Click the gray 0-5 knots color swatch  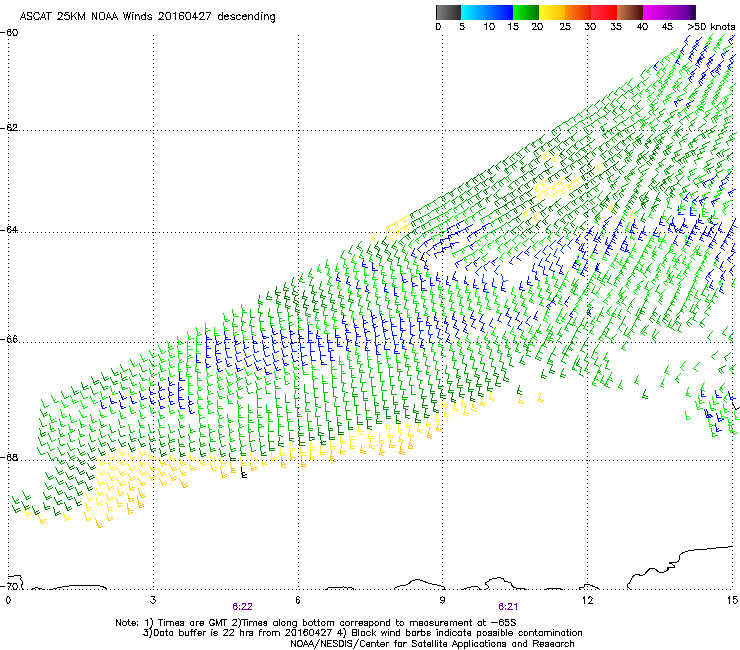(448, 12)
